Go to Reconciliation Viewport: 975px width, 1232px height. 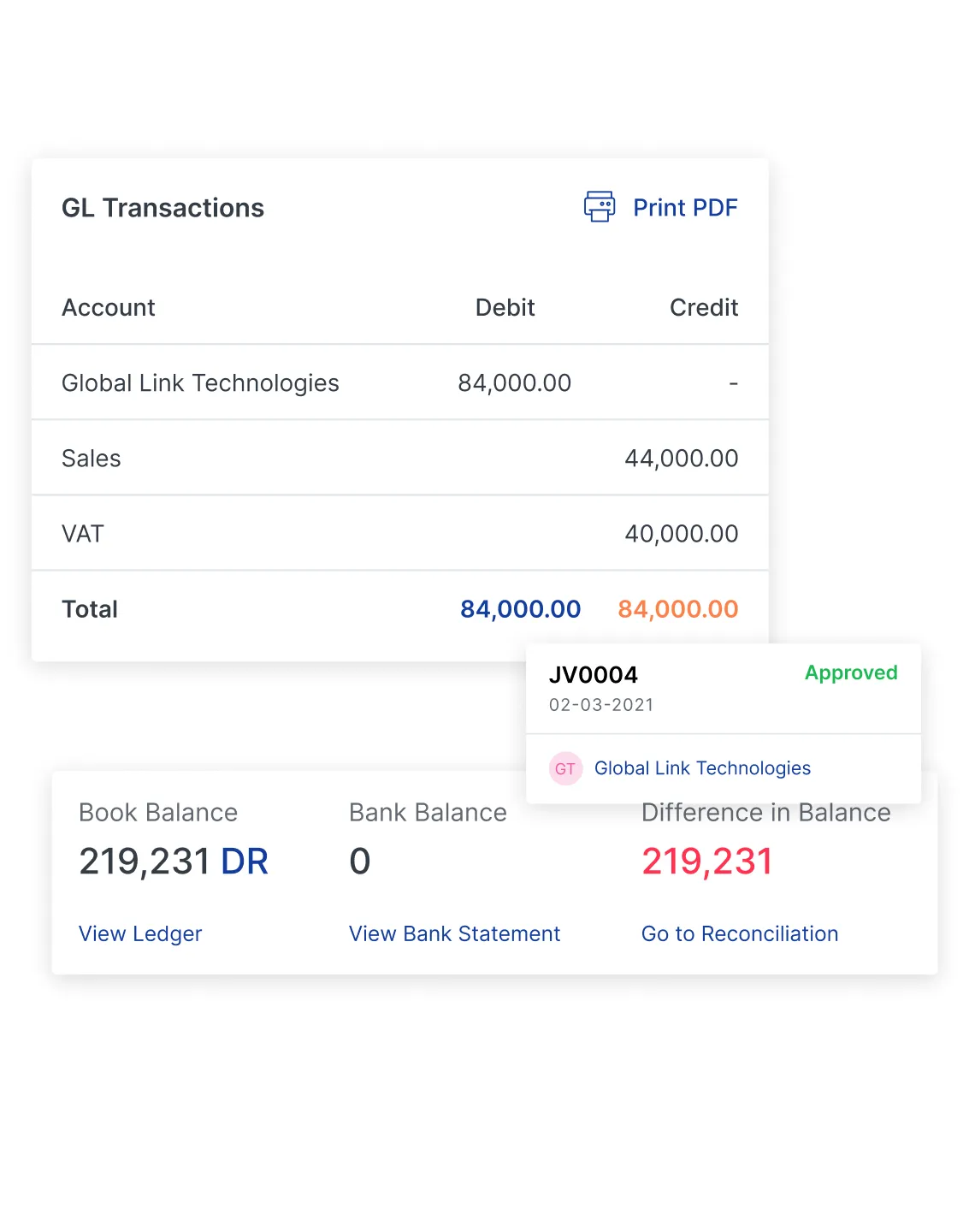point(739,933)
